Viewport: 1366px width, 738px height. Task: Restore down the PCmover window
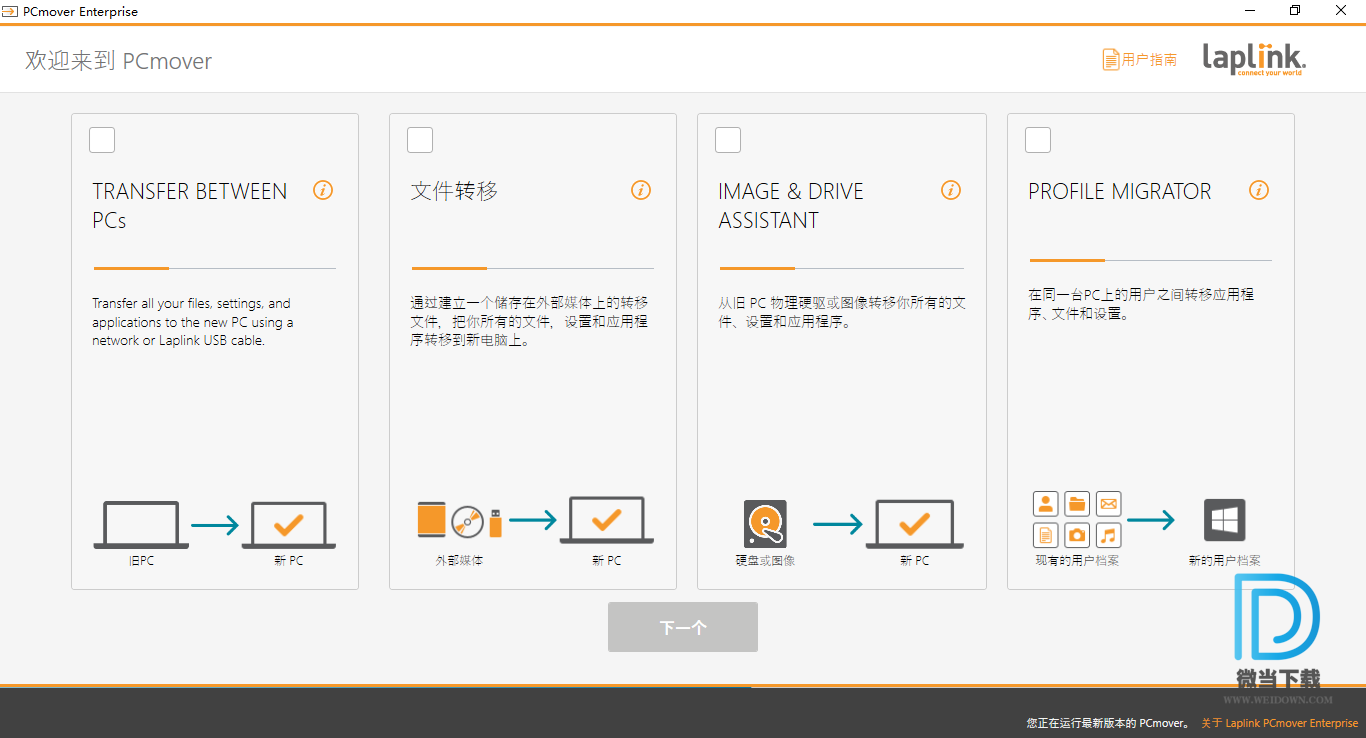pos(1295,11)
